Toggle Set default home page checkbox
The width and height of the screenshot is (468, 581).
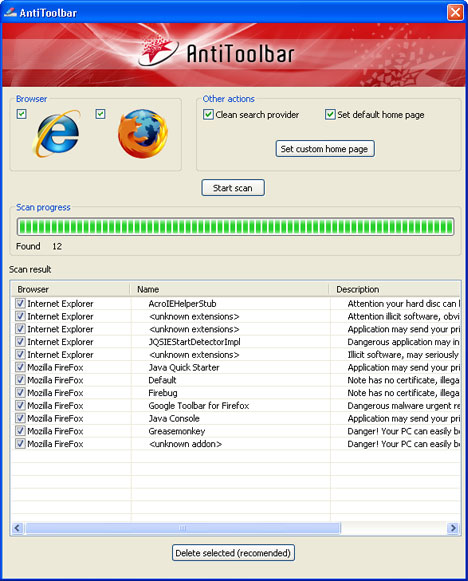point(330,114)
